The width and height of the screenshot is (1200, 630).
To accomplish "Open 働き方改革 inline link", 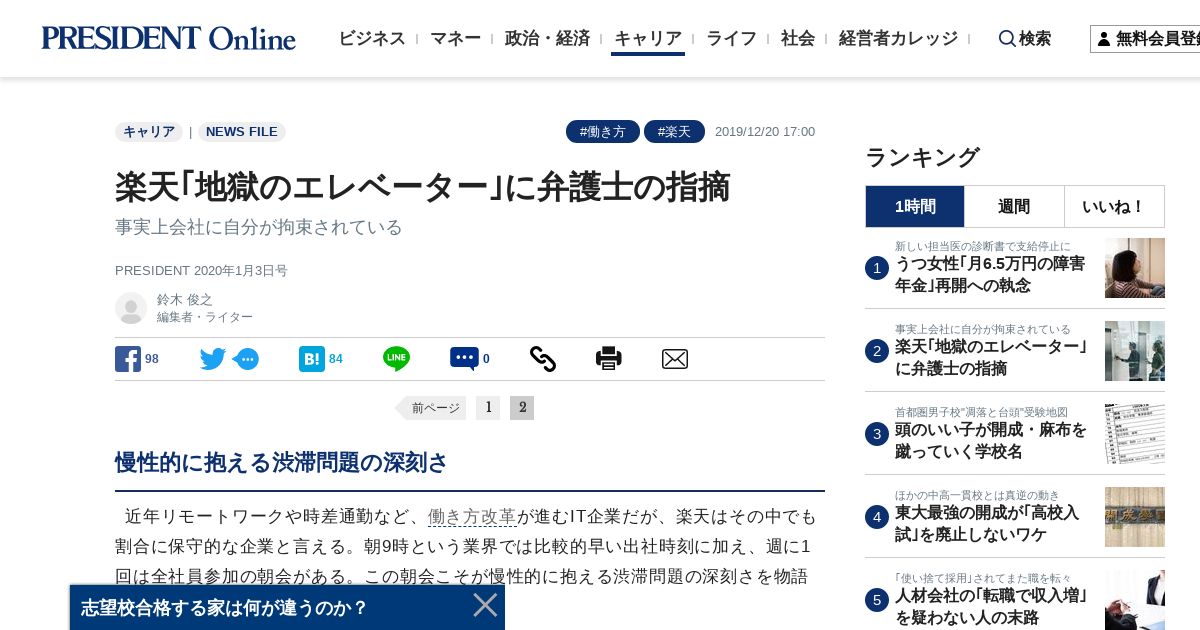I will [472, 517].
